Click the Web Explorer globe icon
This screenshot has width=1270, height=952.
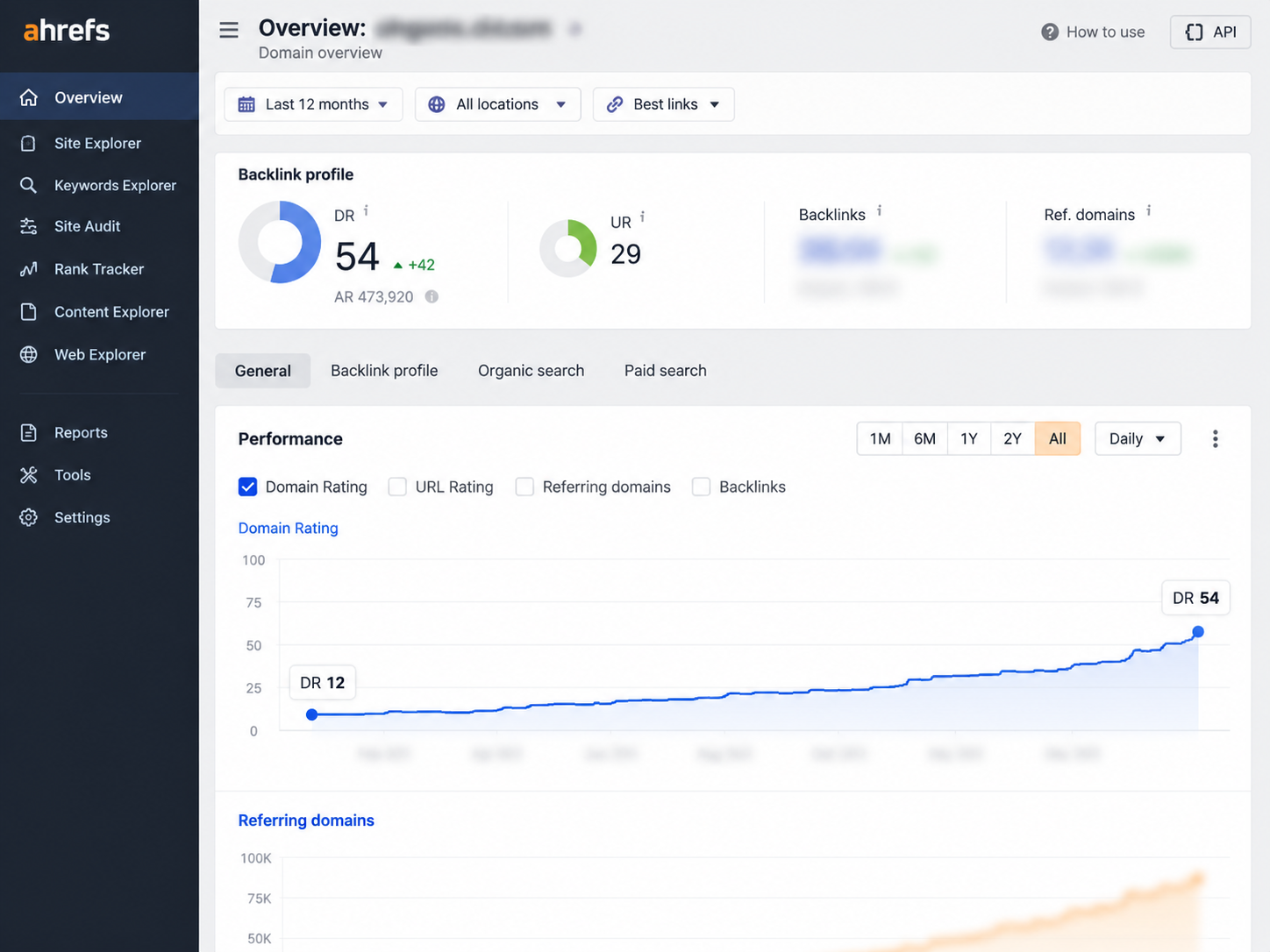click(x=29, y=354)
